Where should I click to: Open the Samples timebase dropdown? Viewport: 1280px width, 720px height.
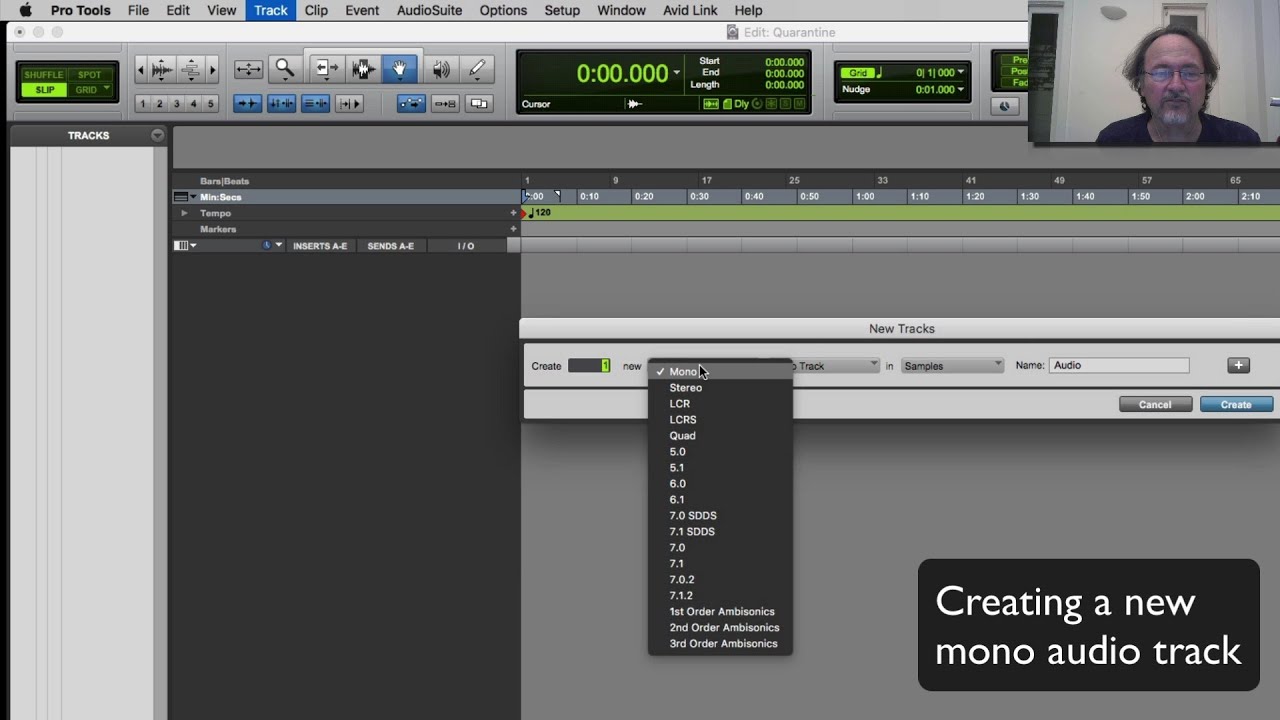coord(952,366)
